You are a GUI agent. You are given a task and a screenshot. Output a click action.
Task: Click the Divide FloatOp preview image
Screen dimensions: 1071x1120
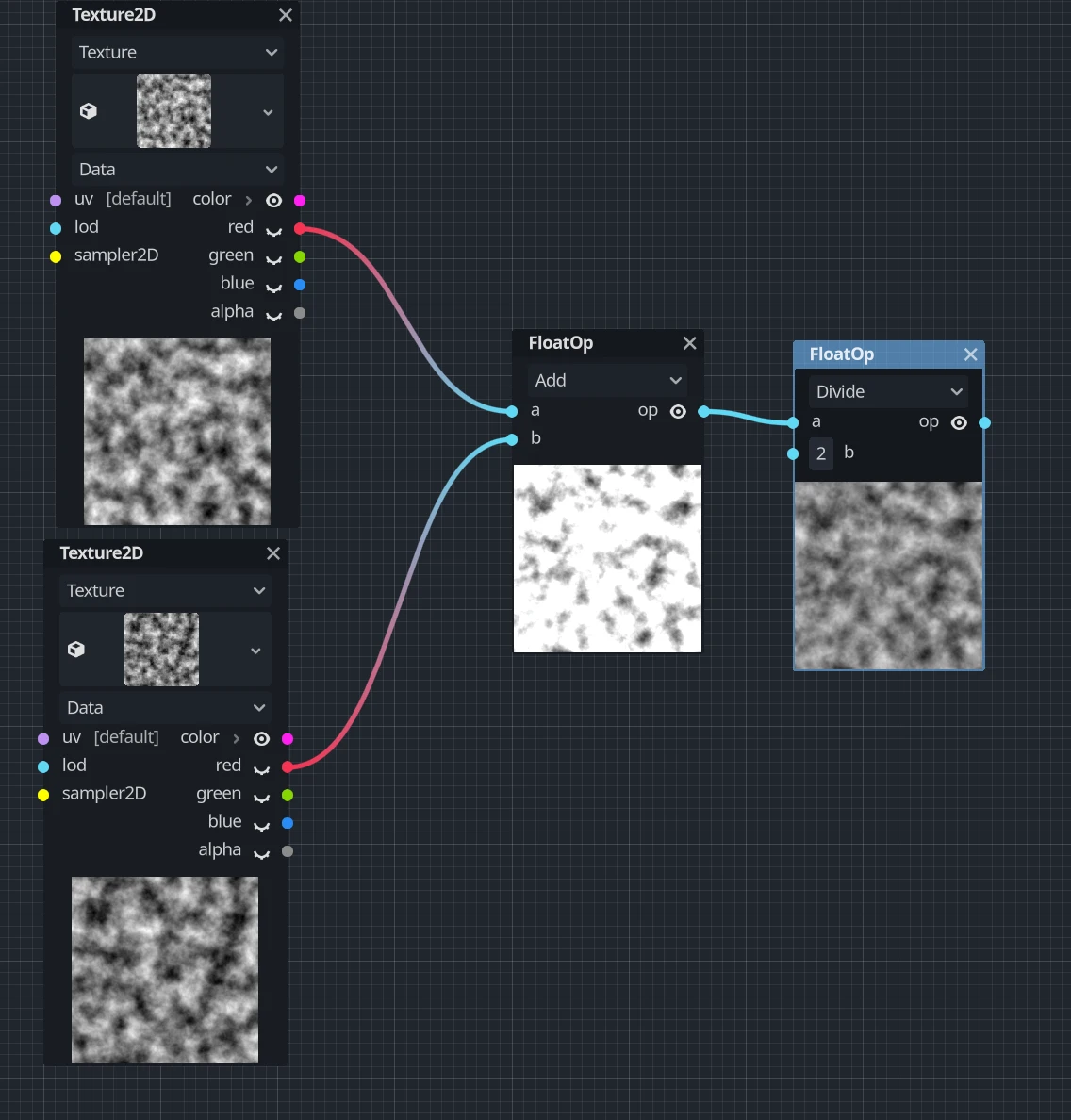[889, 576]
